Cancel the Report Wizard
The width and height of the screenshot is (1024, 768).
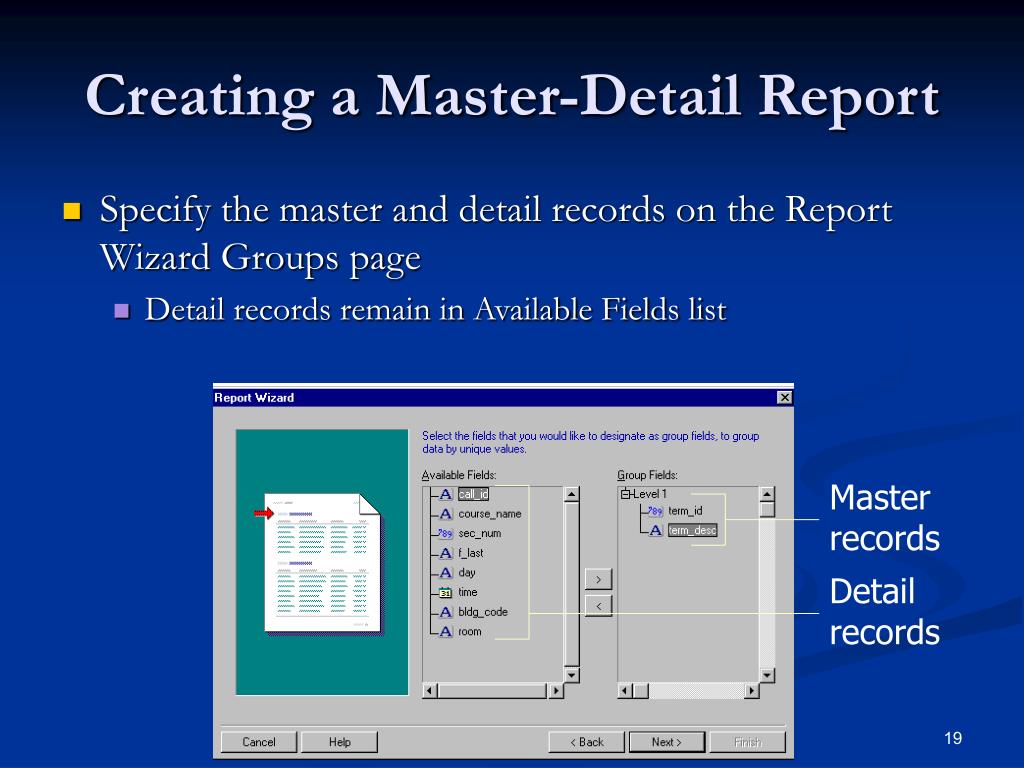point(259,742)
